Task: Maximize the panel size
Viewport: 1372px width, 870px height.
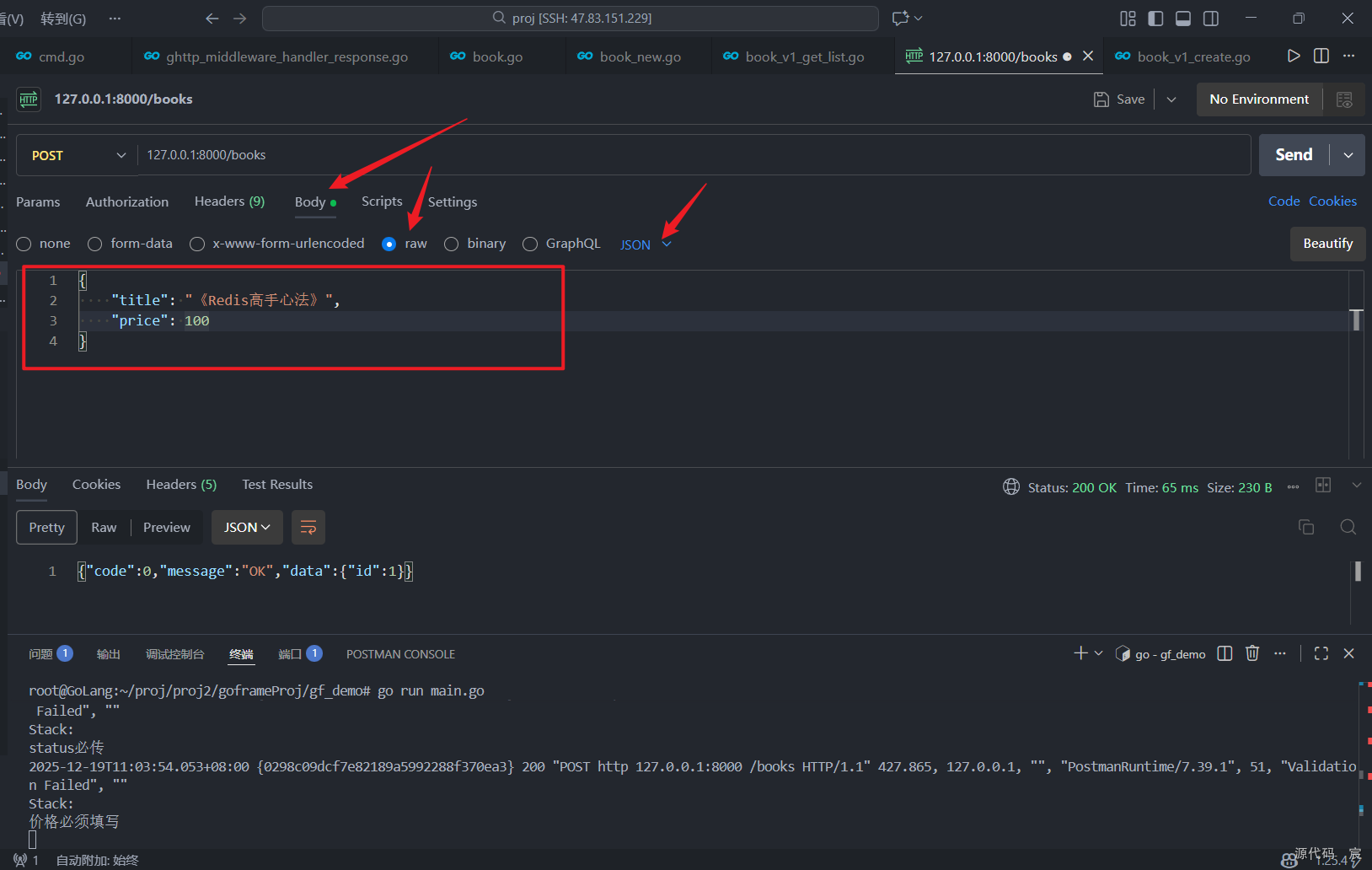Action: pyautogui.click(x=1321, y=653)
